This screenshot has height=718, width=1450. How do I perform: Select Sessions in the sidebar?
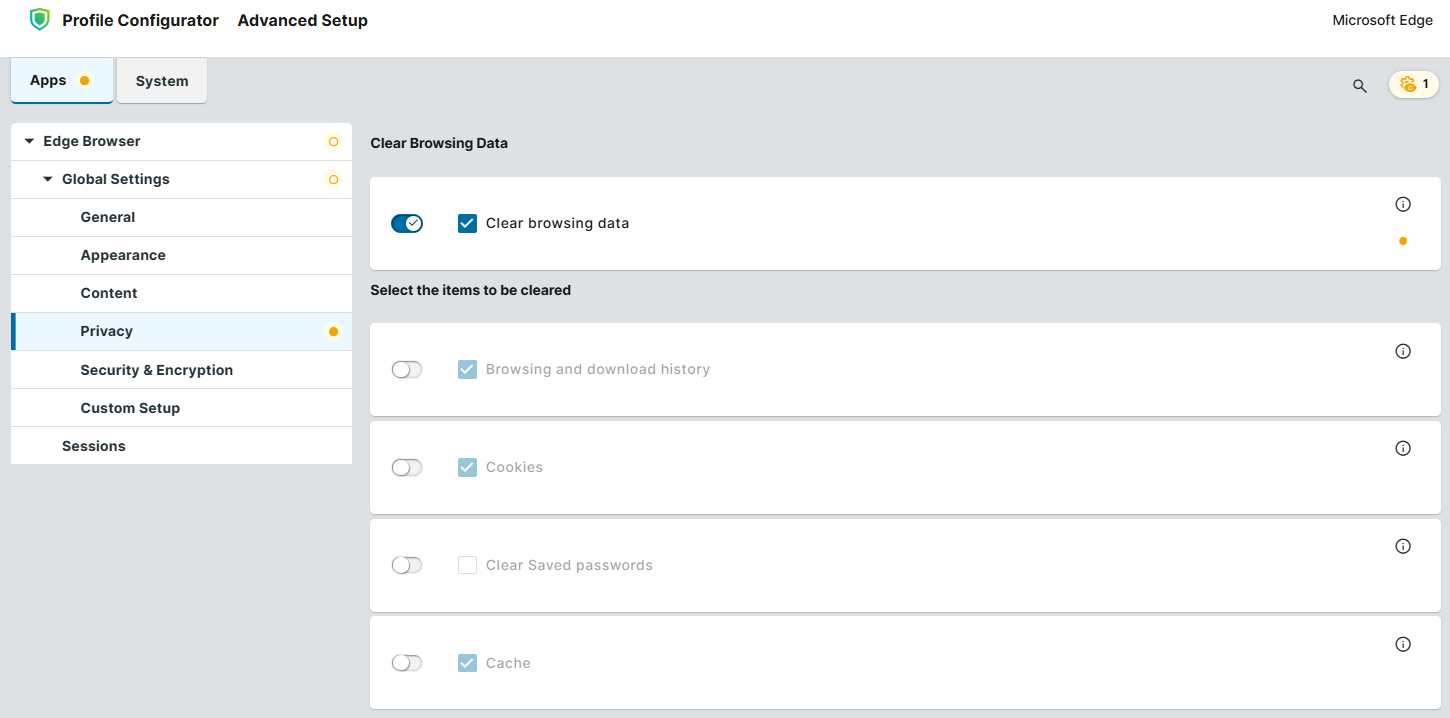click(94, 446)
